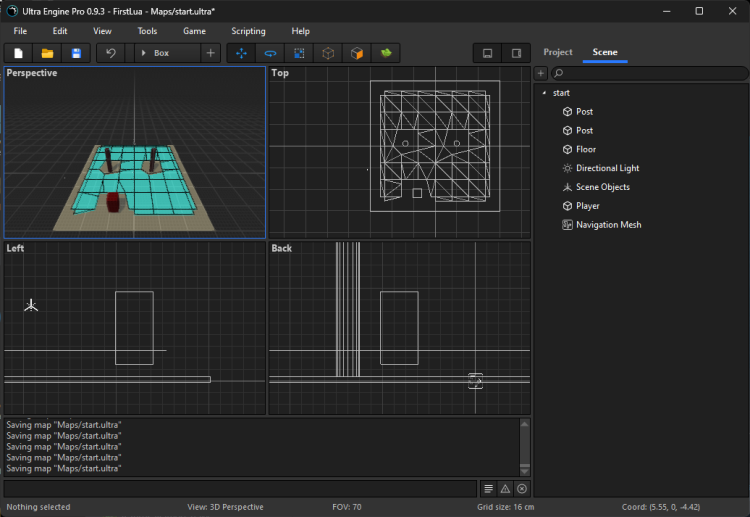The height and width of the screenshot is (517, 750).
Task: Click the plus button beside Box
Action: pyautogui.click(x=210, y=53)
